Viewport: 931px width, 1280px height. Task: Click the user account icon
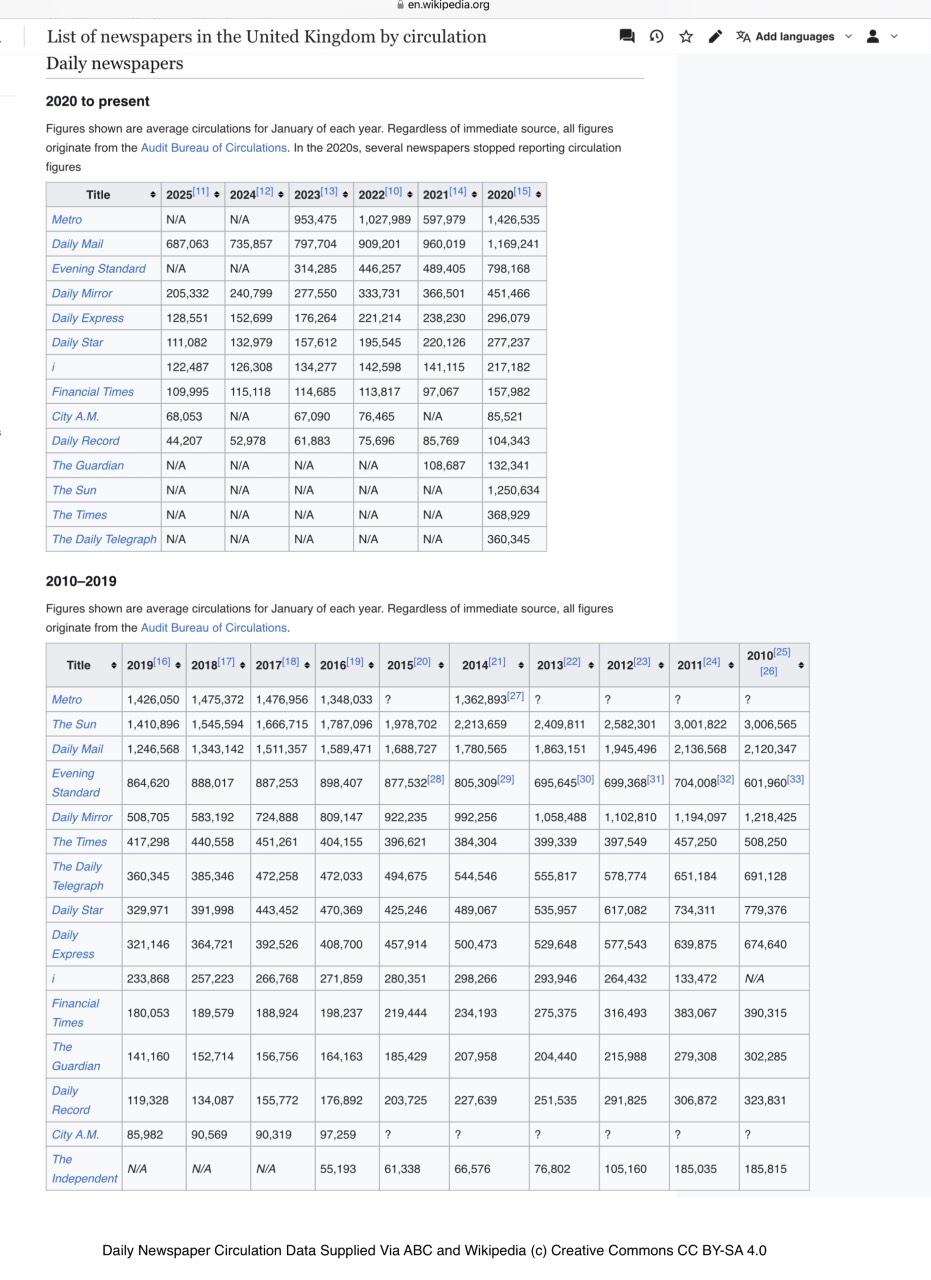pos(872,37)
